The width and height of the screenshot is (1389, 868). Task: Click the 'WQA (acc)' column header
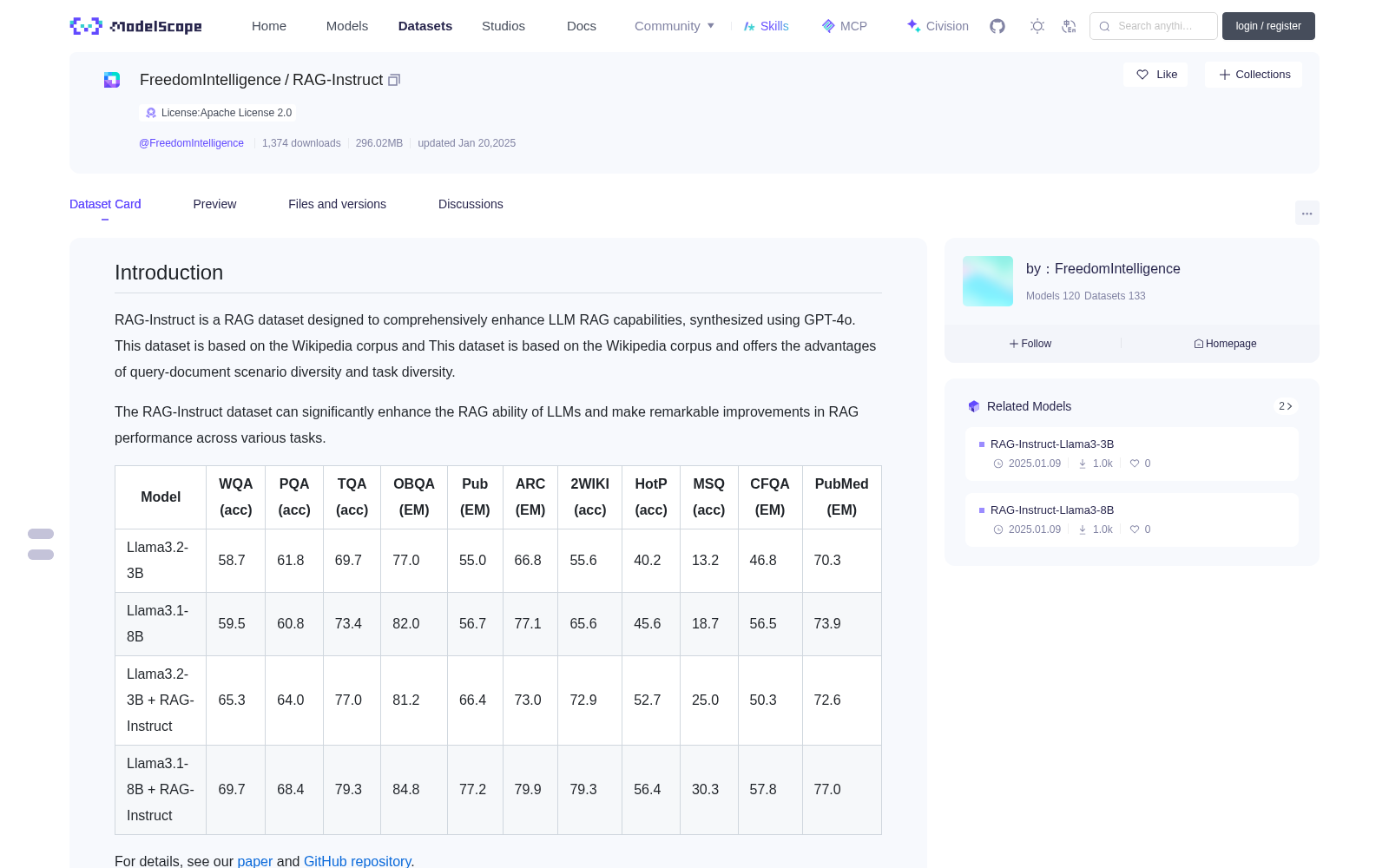236,497
